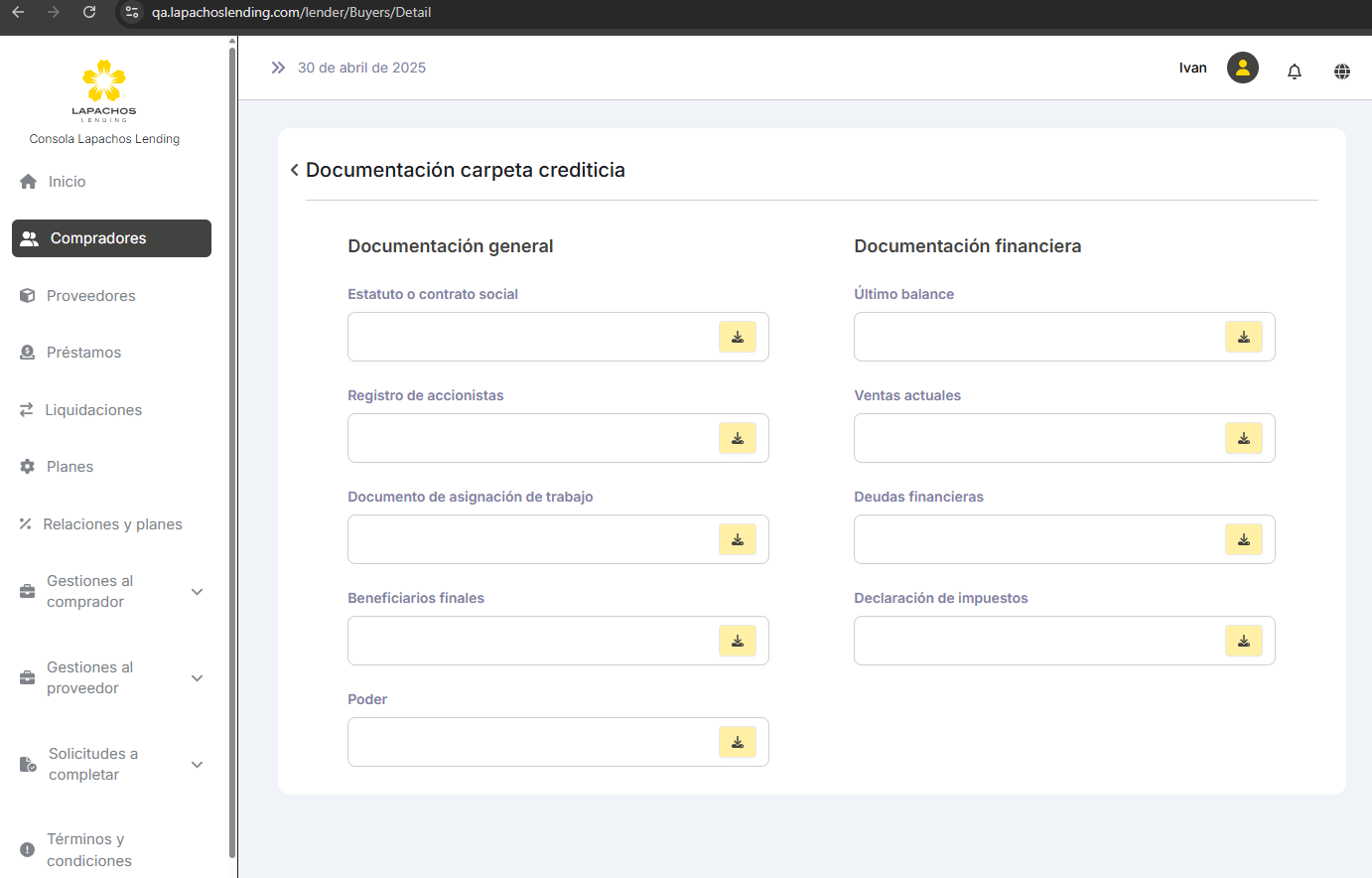The height and width of the screenshot is (878, 1372).
Task: Download the Estatuto o contrato social file
Action: coord(737,337)
